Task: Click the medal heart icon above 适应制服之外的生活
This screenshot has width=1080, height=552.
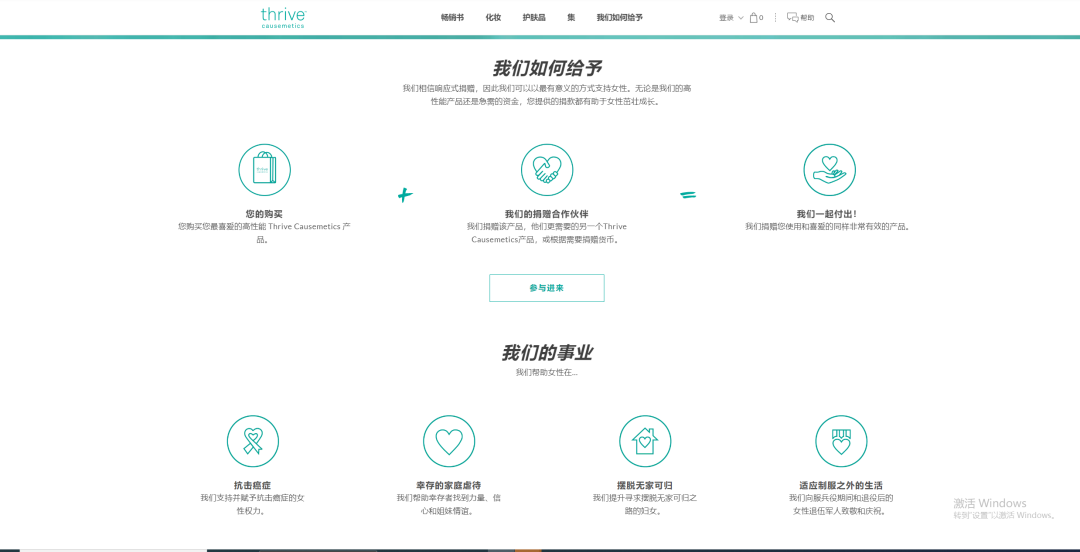Action: [841, 441]
